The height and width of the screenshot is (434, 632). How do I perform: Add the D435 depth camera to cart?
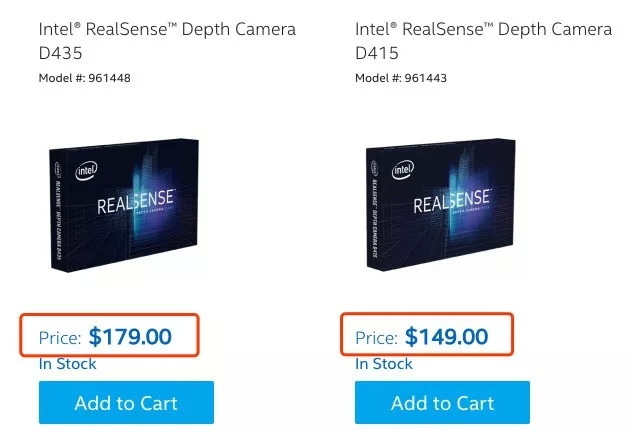[x=126, y=403]
